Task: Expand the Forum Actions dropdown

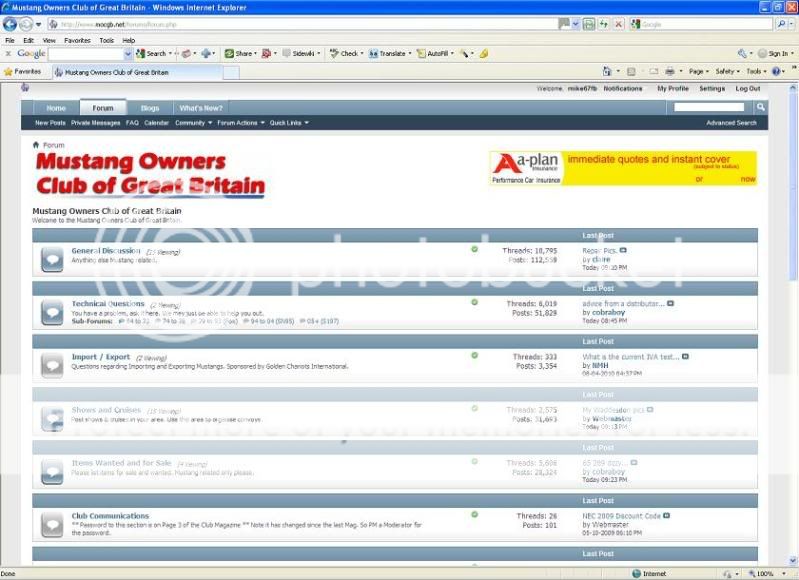Action: (x=240, y=123)
